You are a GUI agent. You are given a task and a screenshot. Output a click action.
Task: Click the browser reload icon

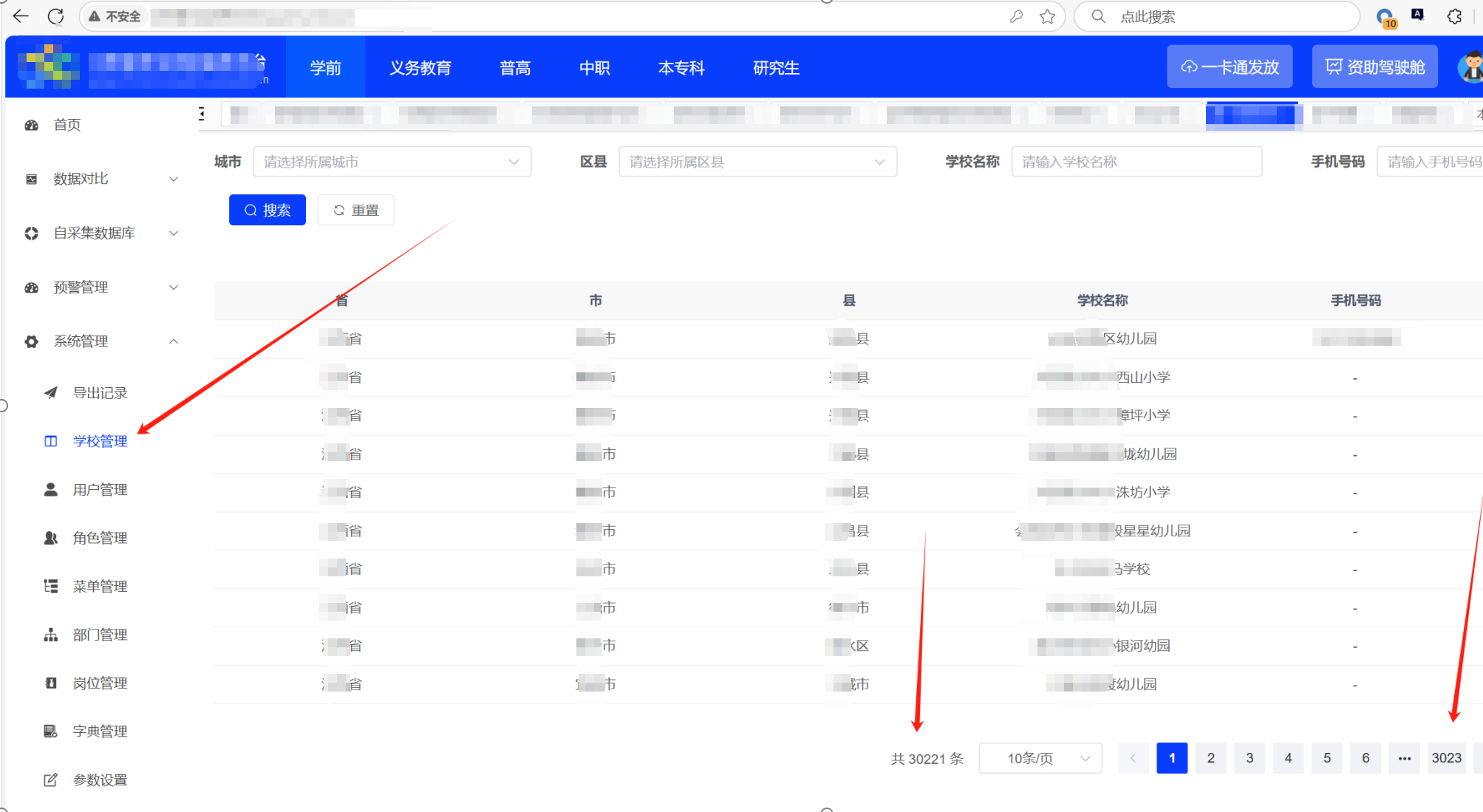[x=55, y=16]
